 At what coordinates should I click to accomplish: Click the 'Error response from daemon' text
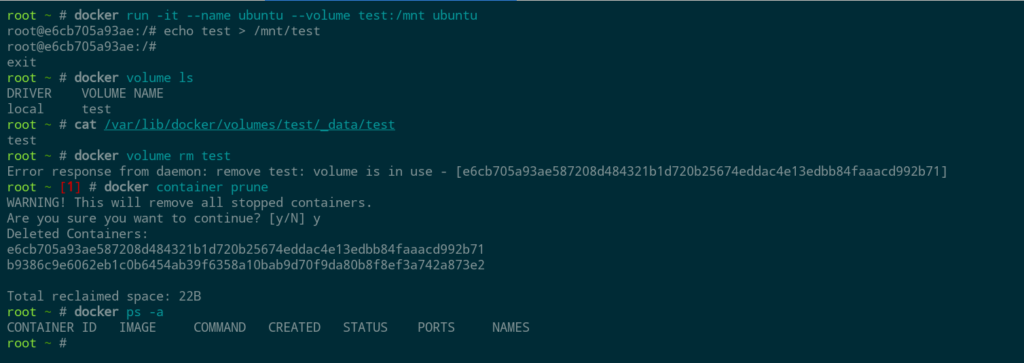click(x=104, y=172)
